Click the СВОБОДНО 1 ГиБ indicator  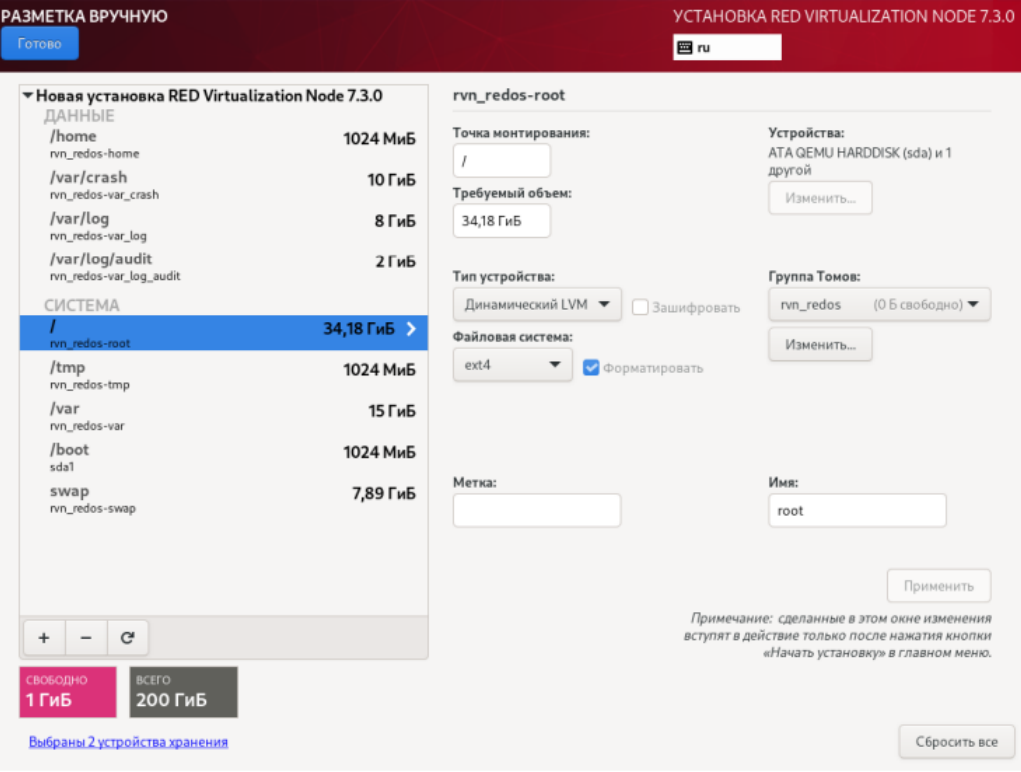tap(68, 693)
